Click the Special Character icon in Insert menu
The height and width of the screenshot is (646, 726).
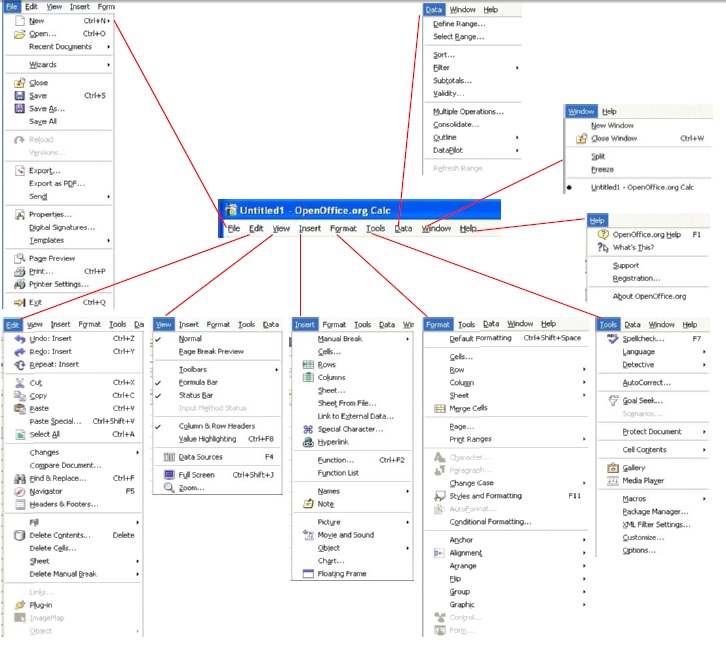pyautogui.click(x=308, y=430)
